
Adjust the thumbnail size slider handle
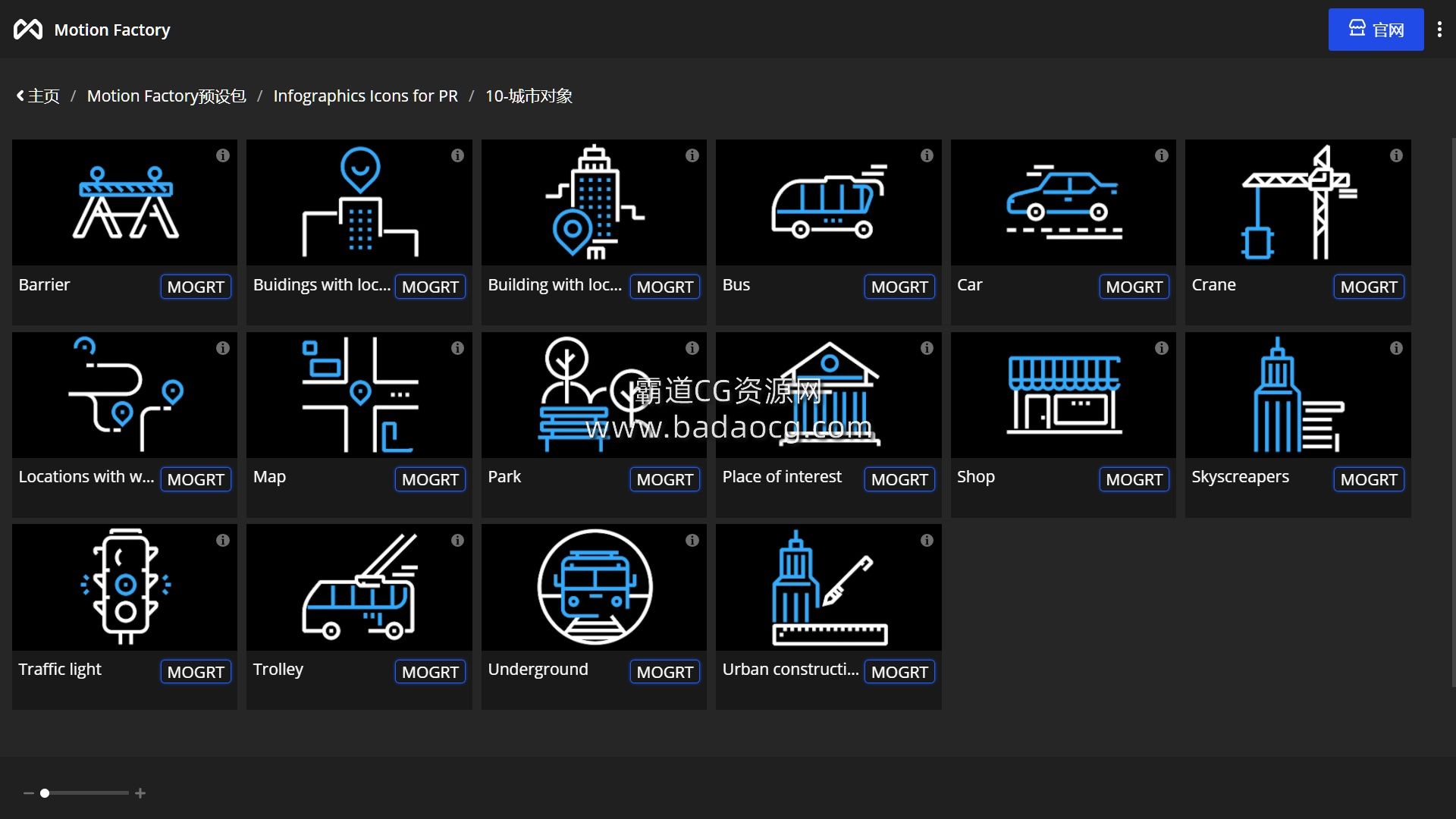click(45, 793)
